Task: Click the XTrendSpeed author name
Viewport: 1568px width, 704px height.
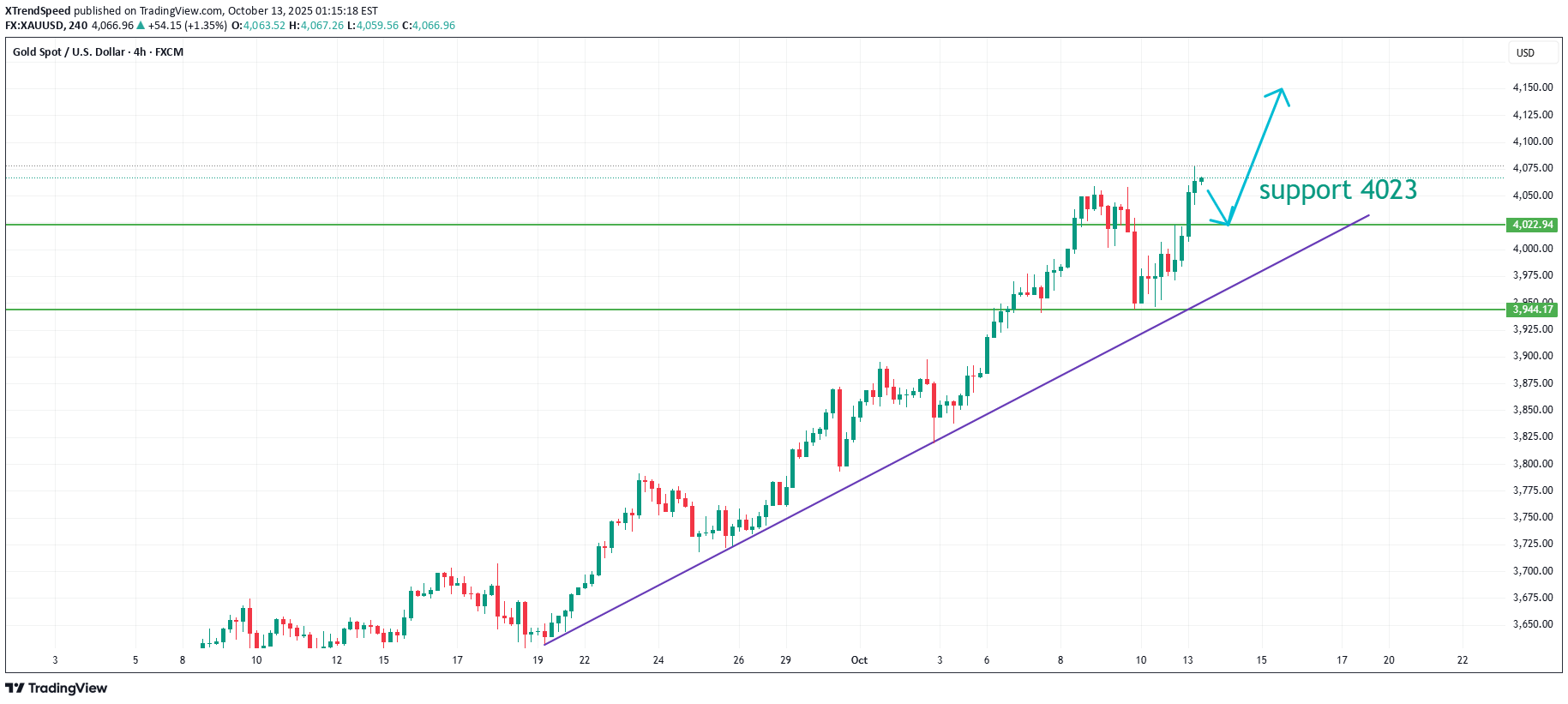Action: (x=38, y=11)
